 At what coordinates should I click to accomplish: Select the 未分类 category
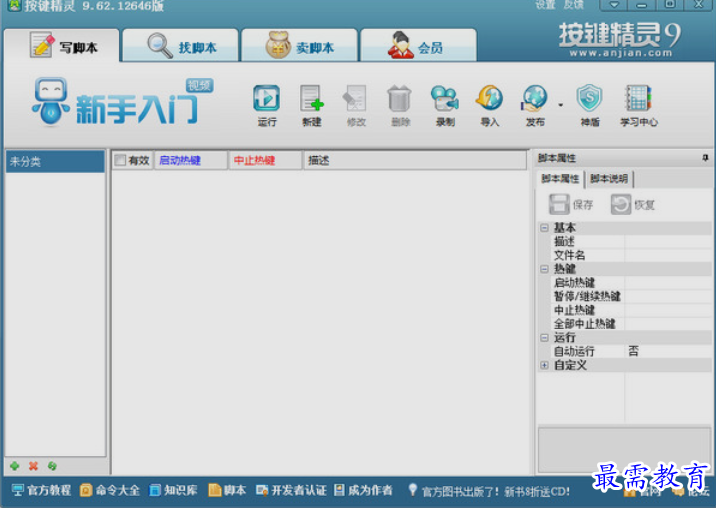55,161
